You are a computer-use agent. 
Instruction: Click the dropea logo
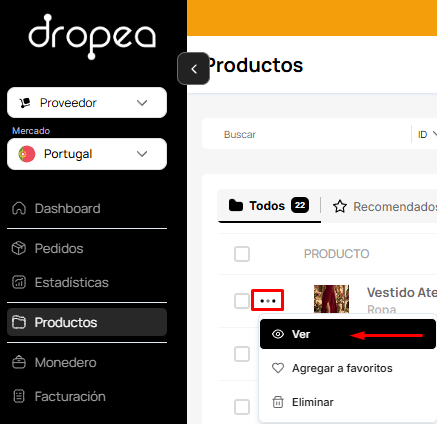(x=92, y=37)
